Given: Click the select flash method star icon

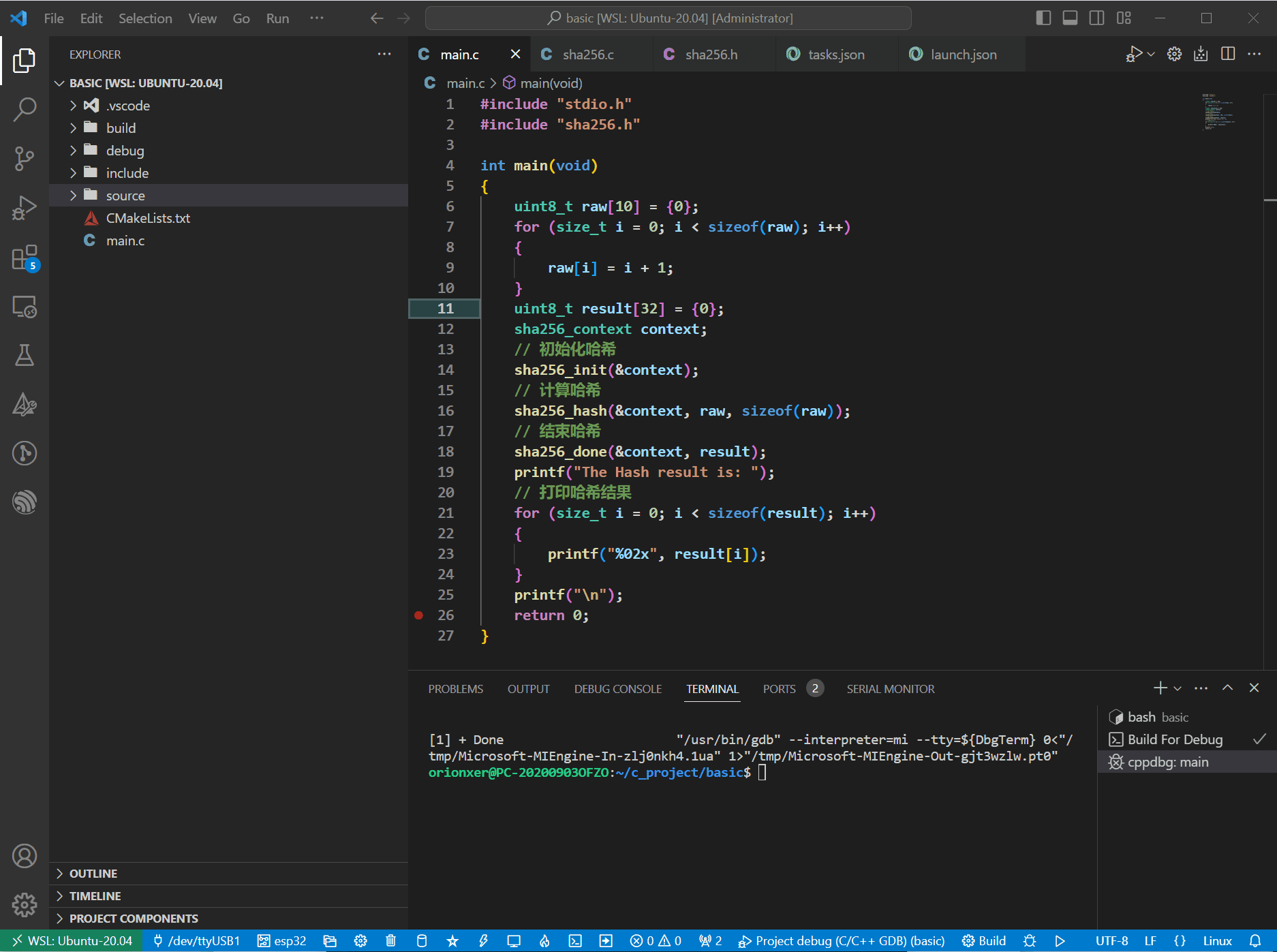Looking at the screenshot, I should click(452, 941).
